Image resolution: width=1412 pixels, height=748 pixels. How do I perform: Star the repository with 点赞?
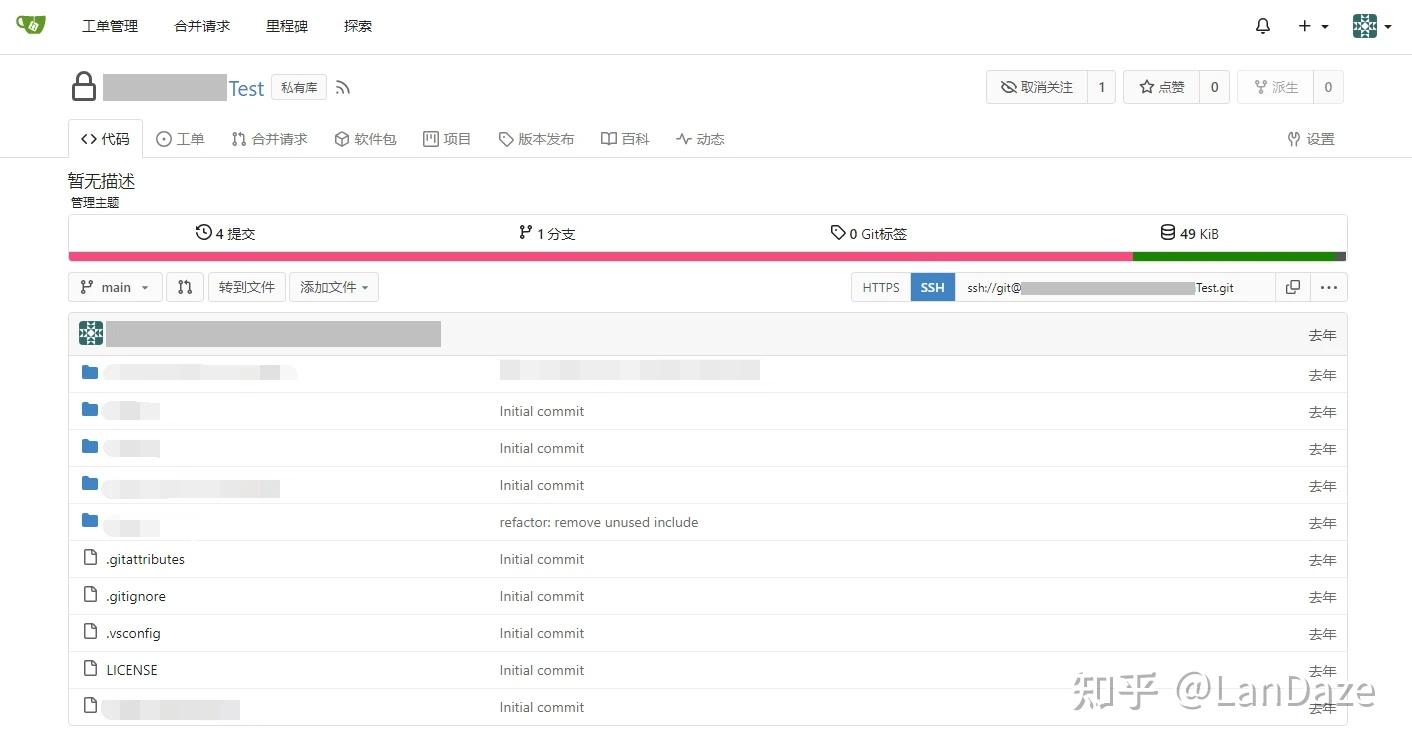[1161, 87]
